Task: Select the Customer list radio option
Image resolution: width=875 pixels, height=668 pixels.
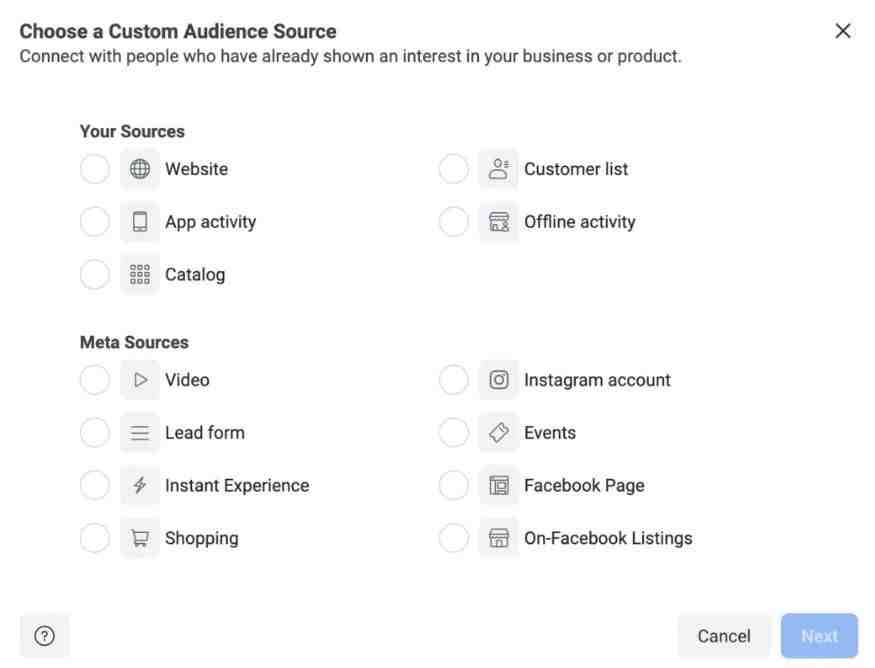Action: coord(454,169)
